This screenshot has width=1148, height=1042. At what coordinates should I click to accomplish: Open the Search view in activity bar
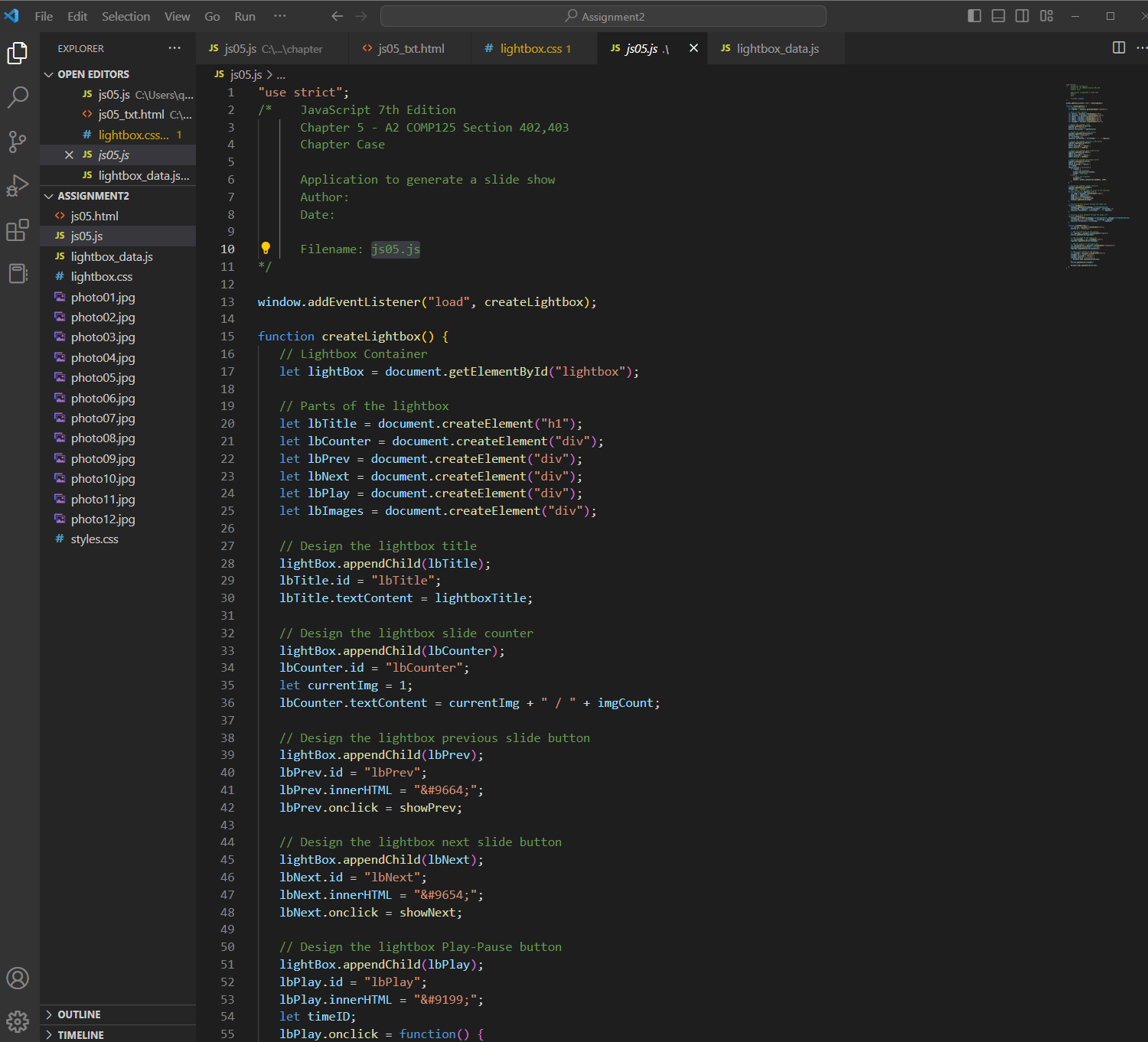pyautogui.click(x=18, y=97)
